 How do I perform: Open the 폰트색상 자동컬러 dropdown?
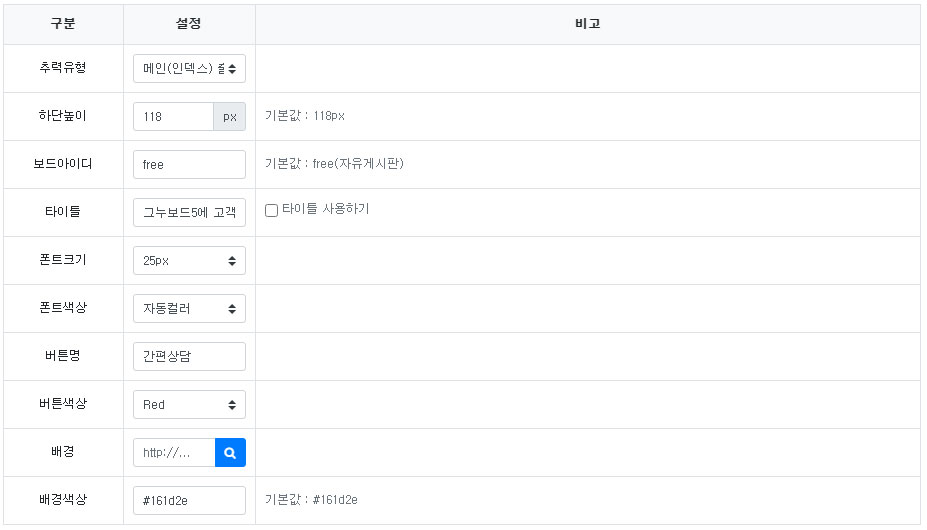(189, 309)
